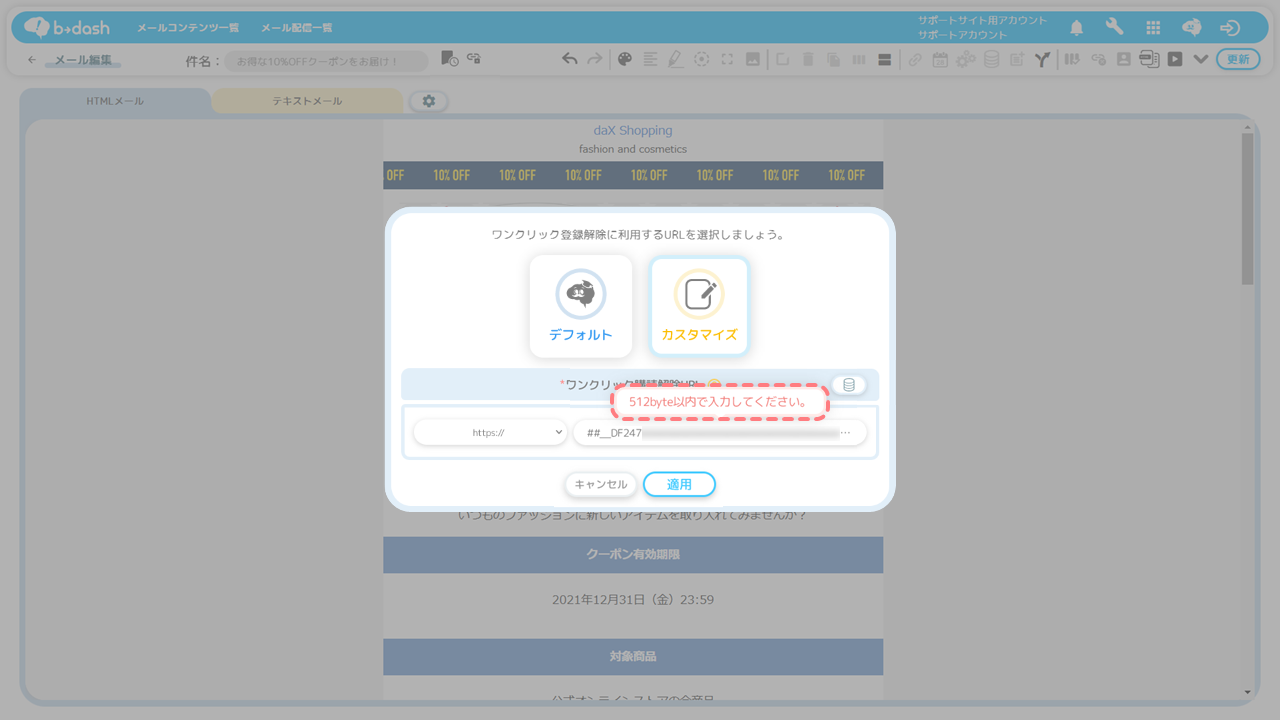Click the 件名 subject field
1280x720 pixels.
326,61
